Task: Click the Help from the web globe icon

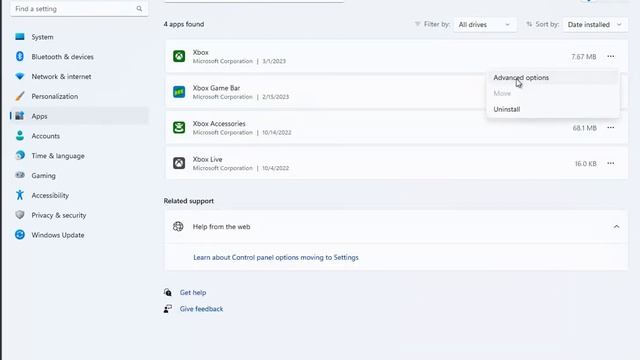Action: pyautogui.click(x=178, y=227)
